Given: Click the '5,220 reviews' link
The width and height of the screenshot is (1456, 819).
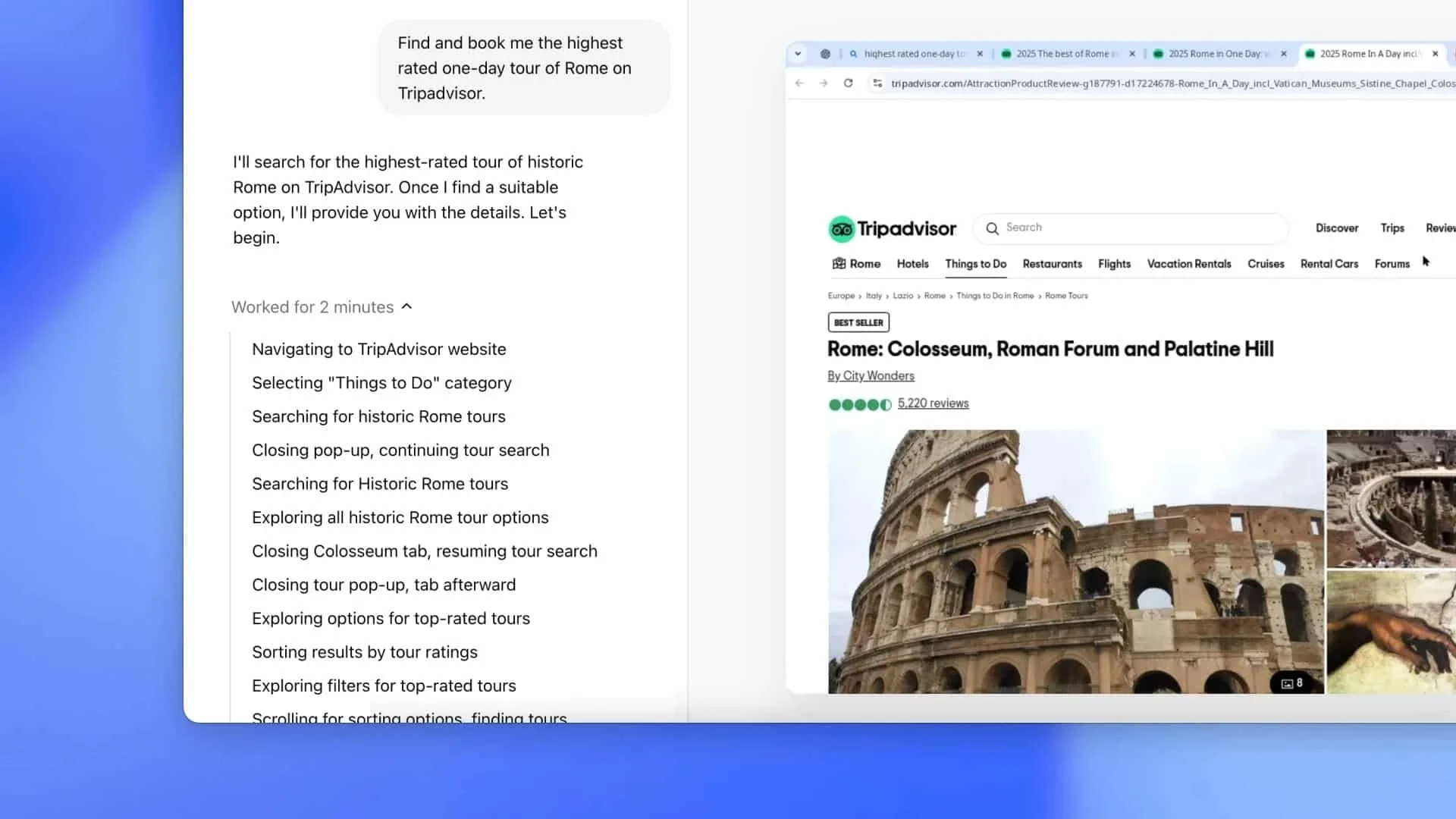Looking at the screenshot, I should coord(933,403).
